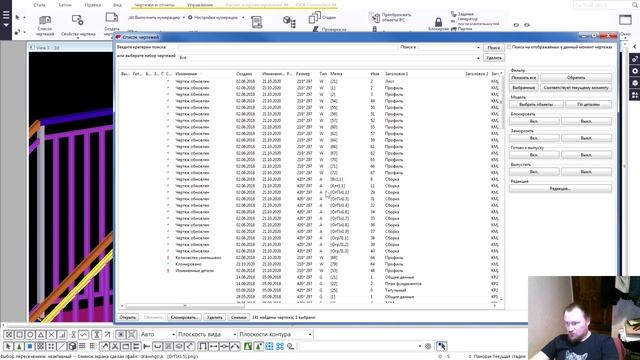Open the Вид ribbon tab

coord(117,5)
